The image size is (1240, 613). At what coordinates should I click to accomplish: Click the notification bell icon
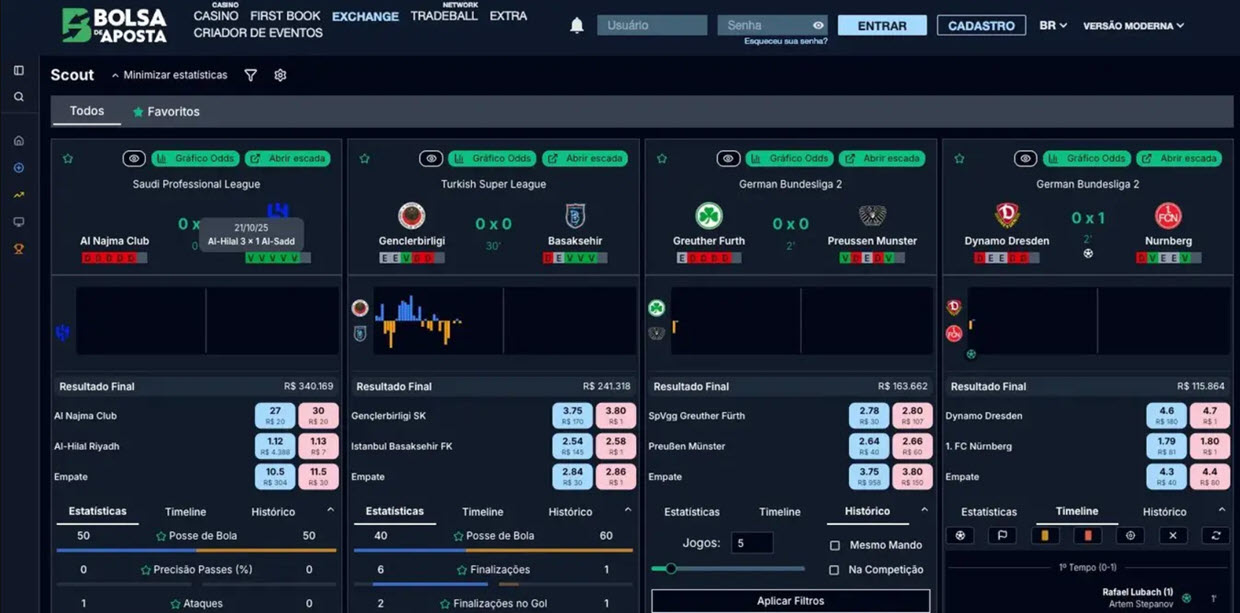tap(577, 26)
